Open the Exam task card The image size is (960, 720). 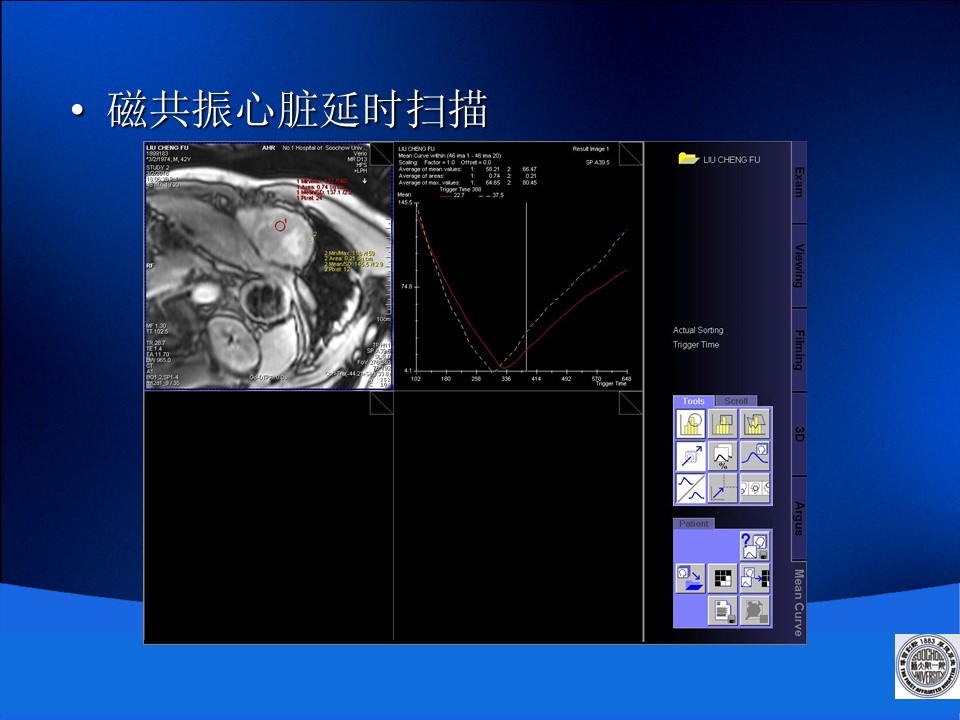coord(798,182)
